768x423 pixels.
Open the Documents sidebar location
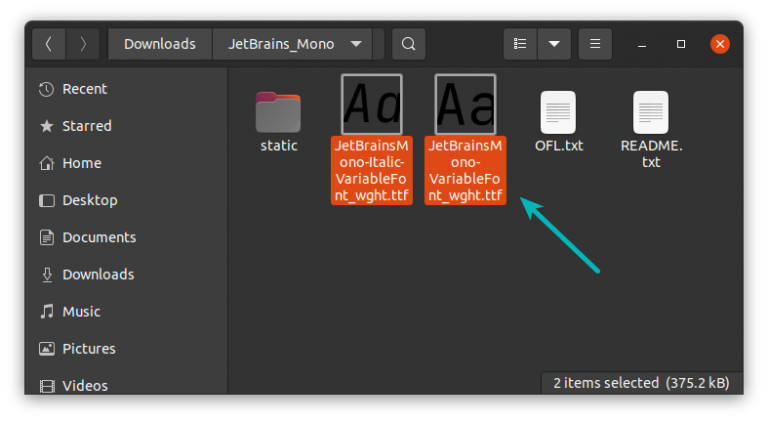98,237
